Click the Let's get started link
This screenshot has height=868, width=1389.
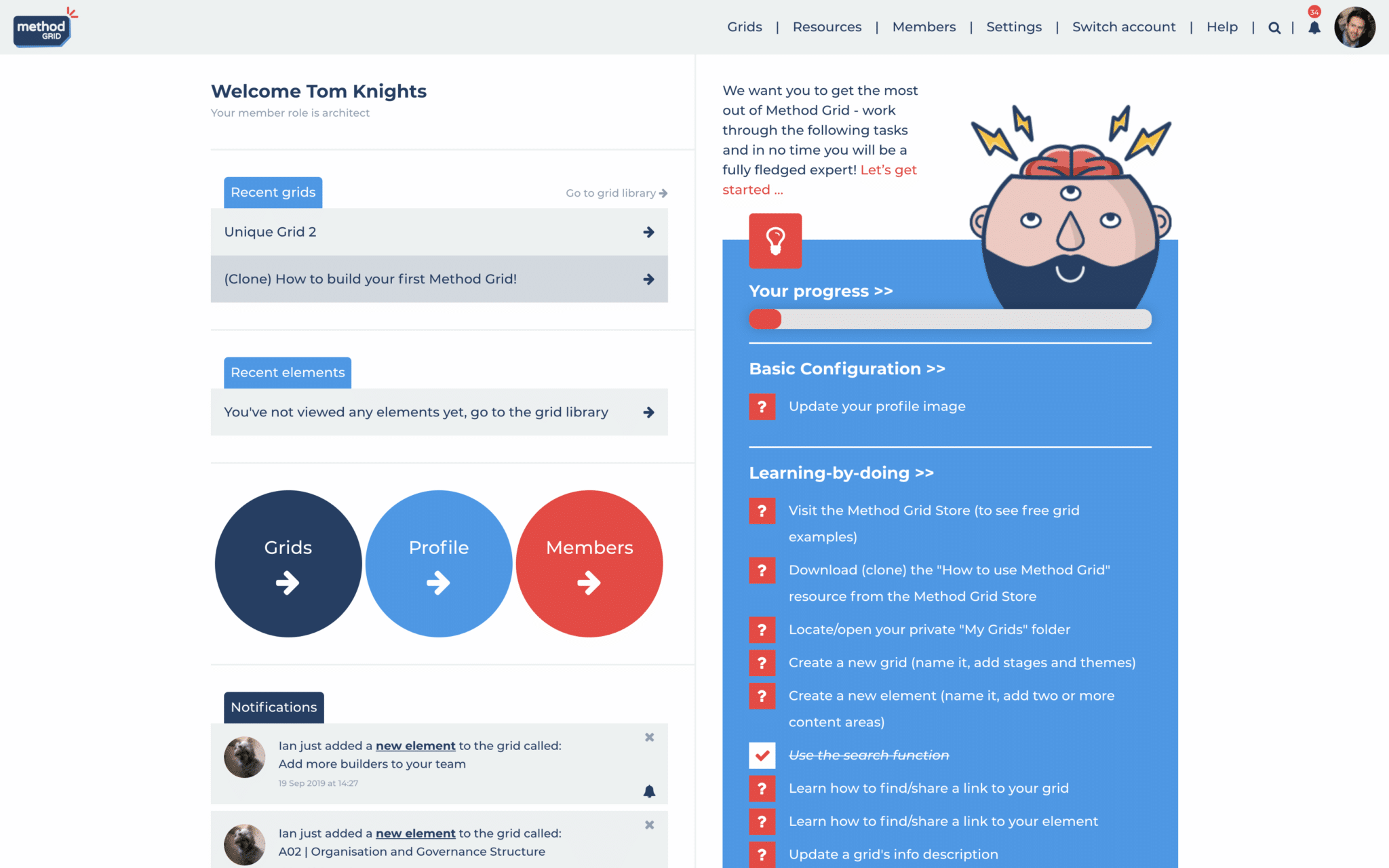click(819, 180)
